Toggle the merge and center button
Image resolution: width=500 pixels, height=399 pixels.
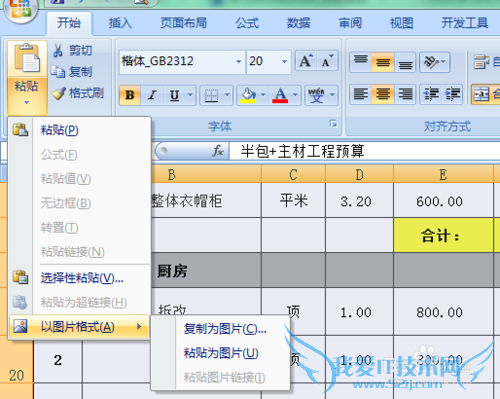[486, 94]
